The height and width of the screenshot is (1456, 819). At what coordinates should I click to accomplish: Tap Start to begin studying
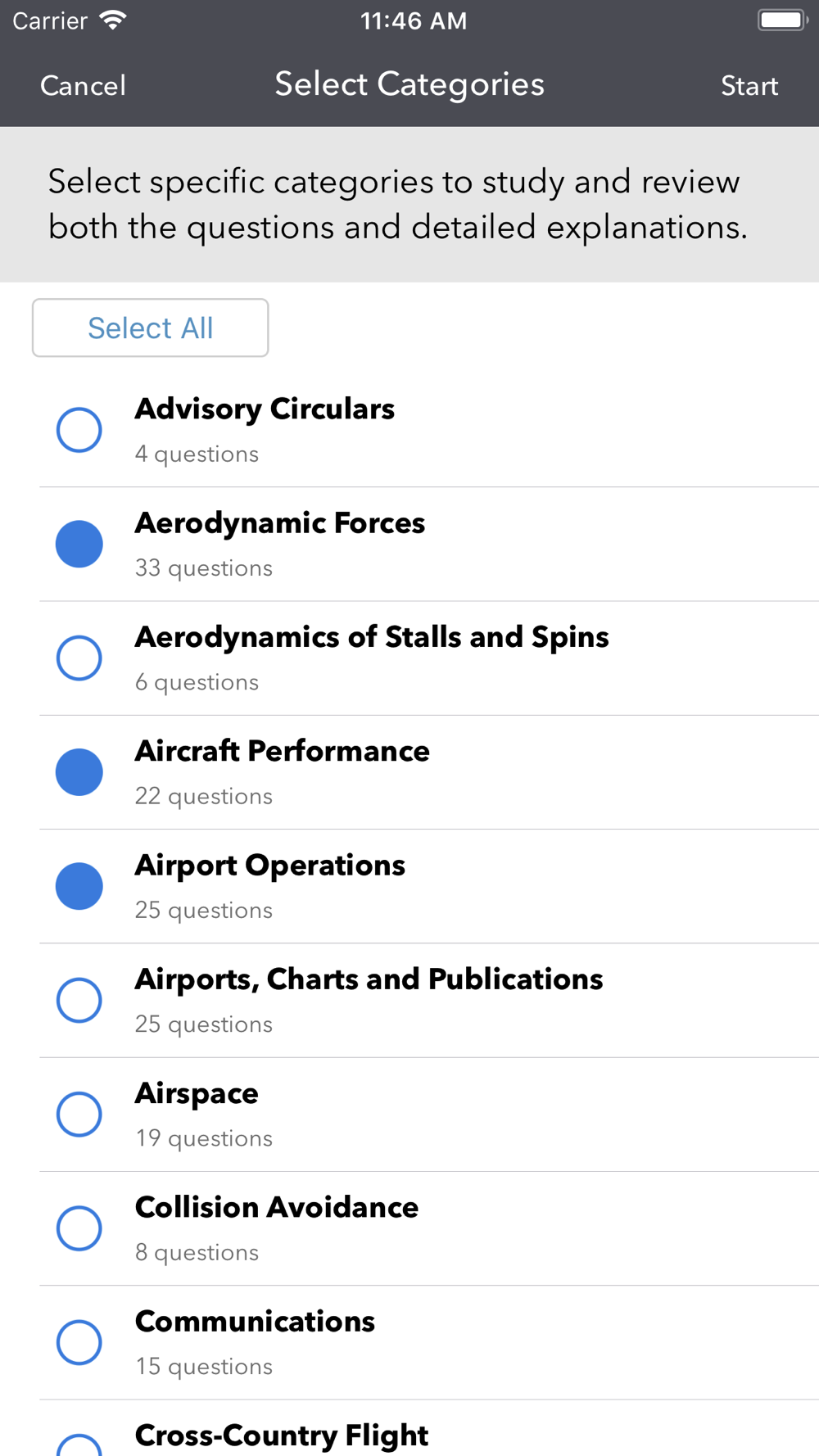tap(749, 86)
